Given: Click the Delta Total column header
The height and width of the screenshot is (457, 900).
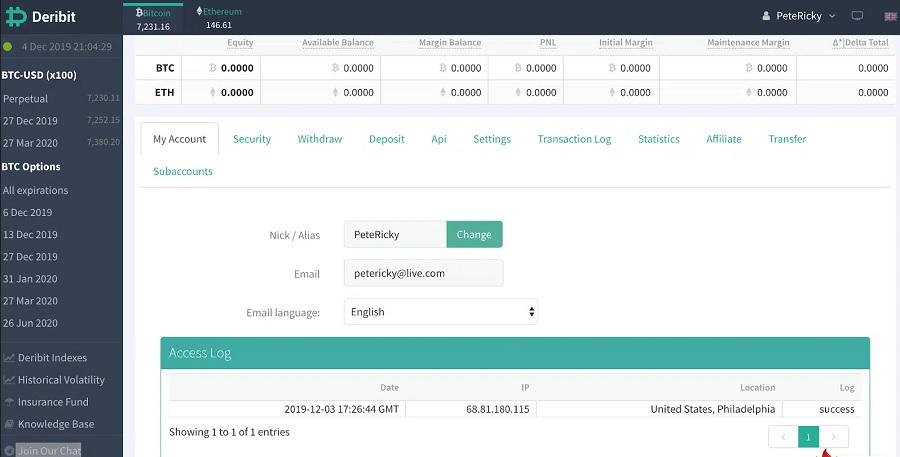Looking at the screenshot, I should tap(860, 42).
